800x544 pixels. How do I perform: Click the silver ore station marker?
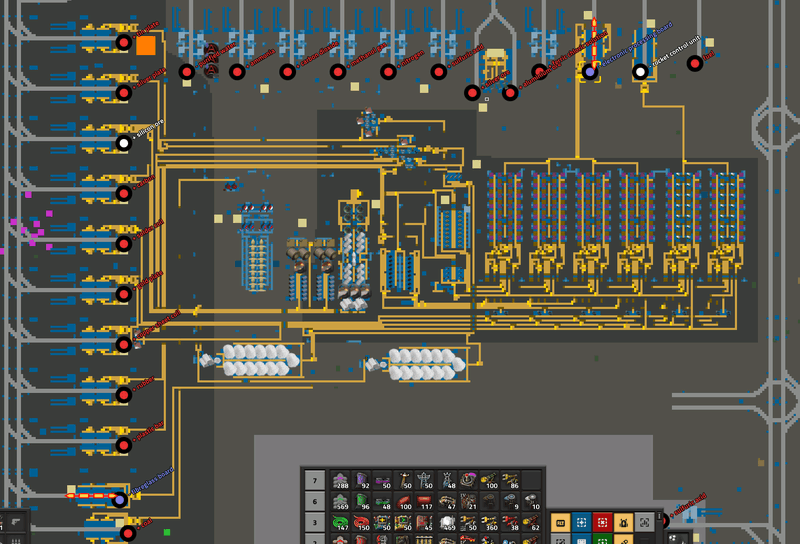click(x=472, y=93)
